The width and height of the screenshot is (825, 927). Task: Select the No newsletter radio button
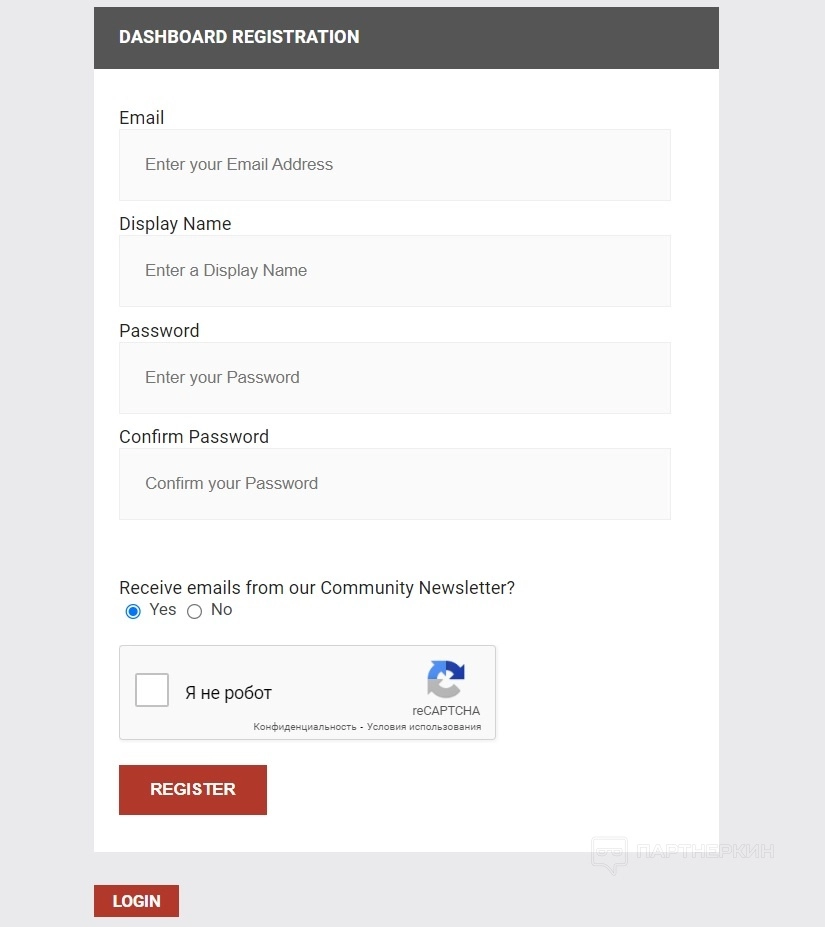tap(195, 611)
